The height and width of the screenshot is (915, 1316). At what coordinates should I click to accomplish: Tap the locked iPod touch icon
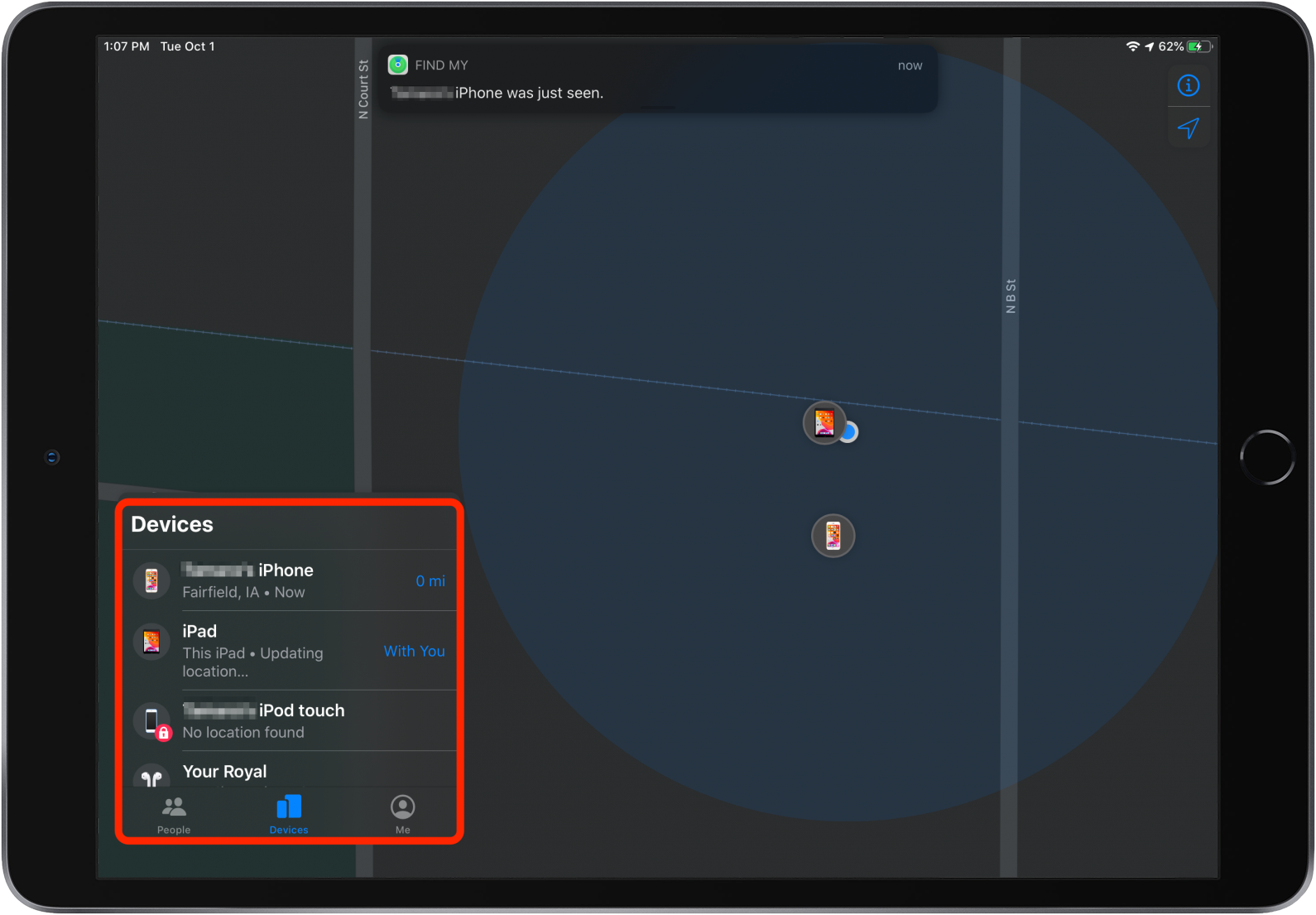click(x=152, y=721)
